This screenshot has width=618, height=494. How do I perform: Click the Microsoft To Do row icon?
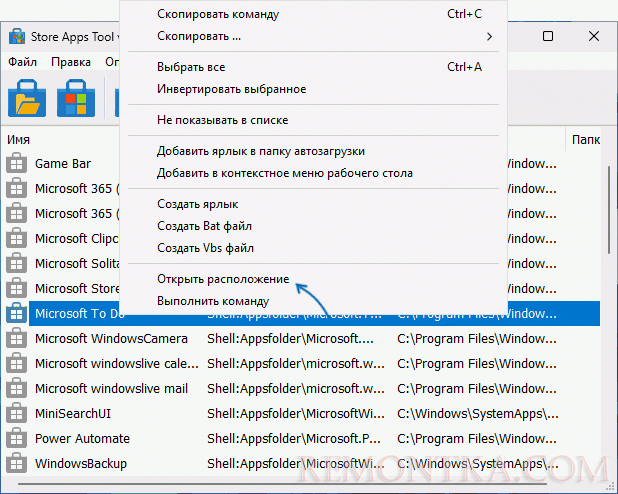[17, 313]
